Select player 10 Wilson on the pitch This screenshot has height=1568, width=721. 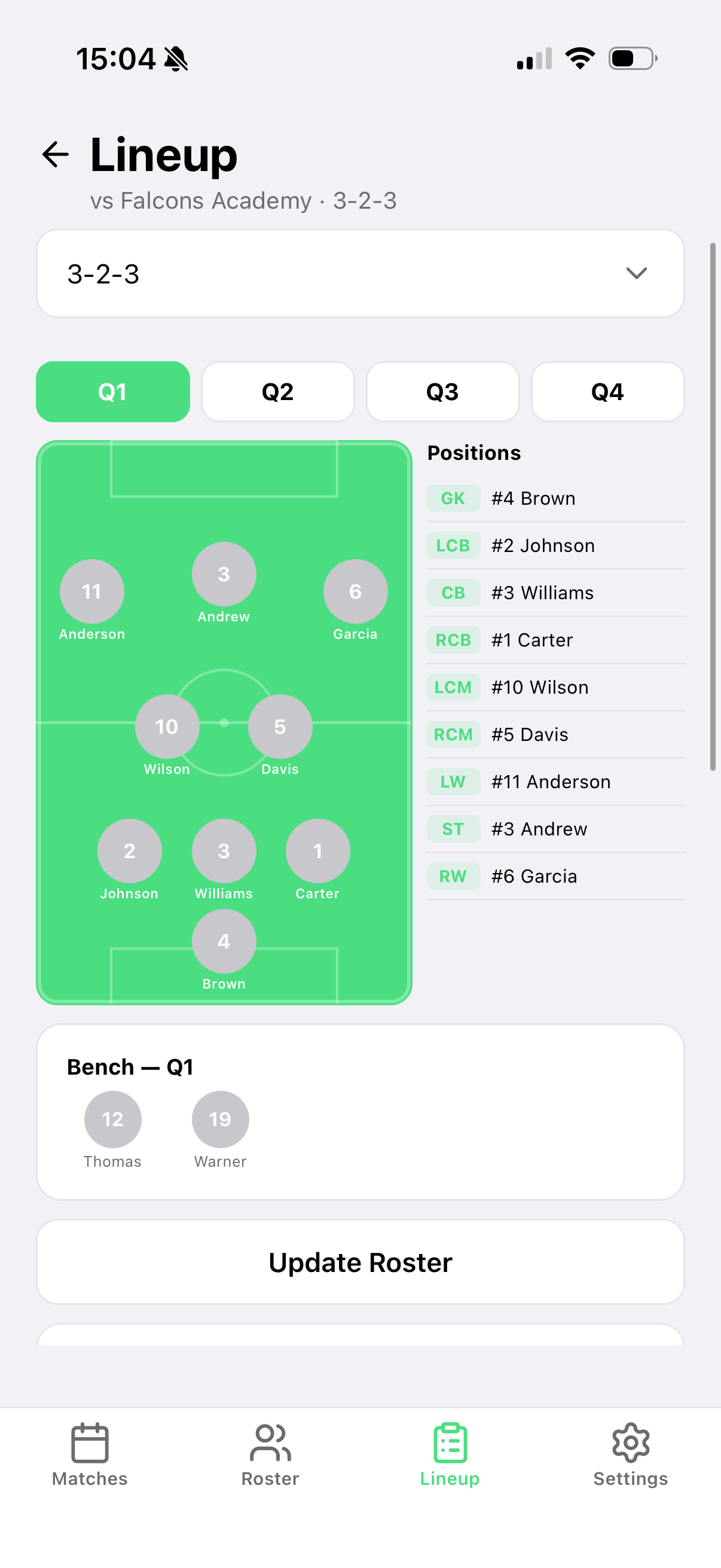[167, 727]
